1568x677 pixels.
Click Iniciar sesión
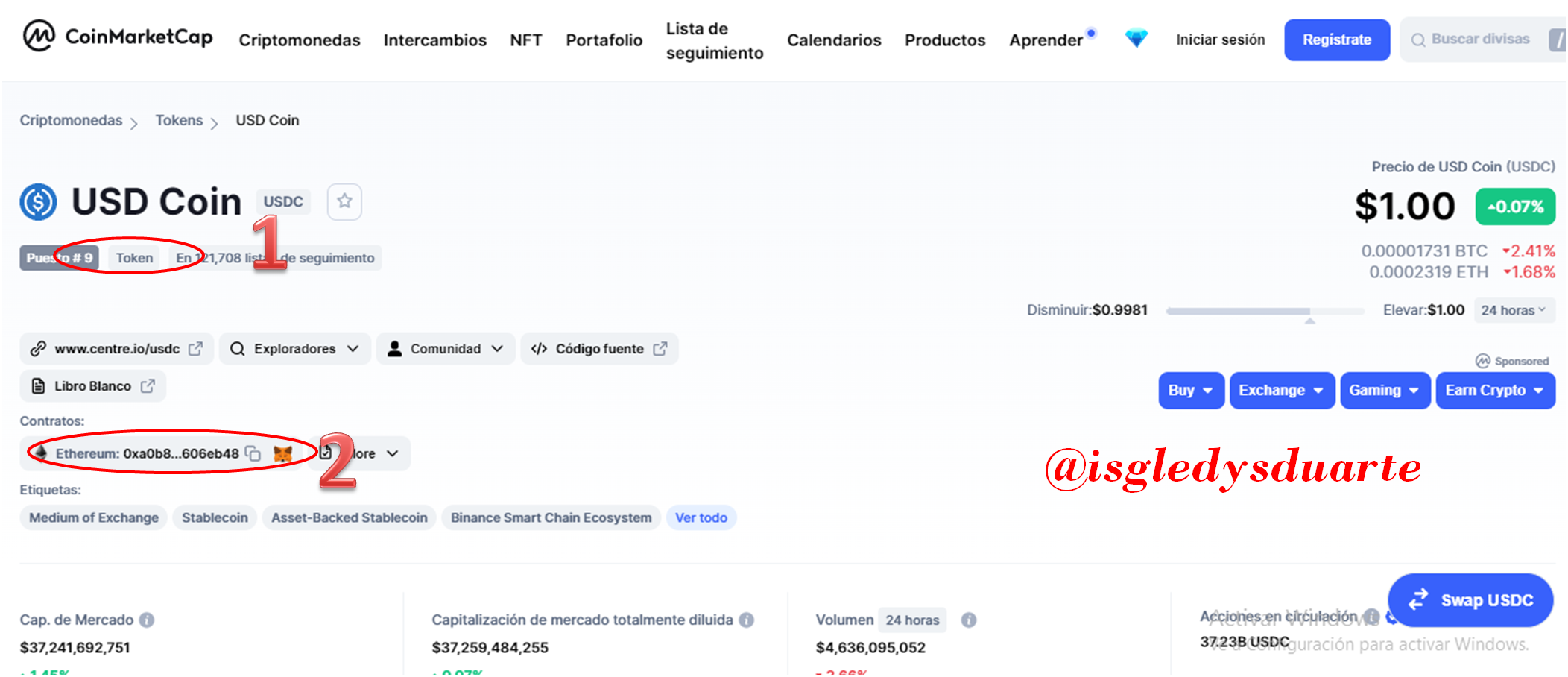point(1221,40)
